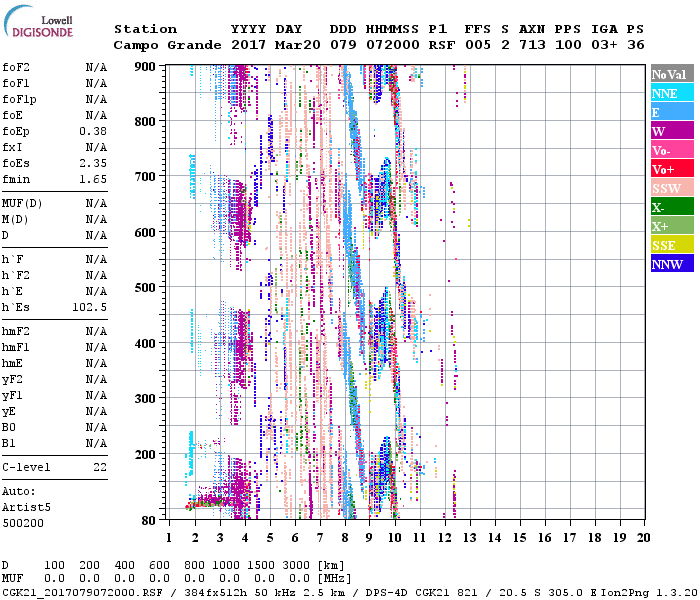Click the PS value 36
The height and width of the screenshot is (600, 700).
pos(636,45)
